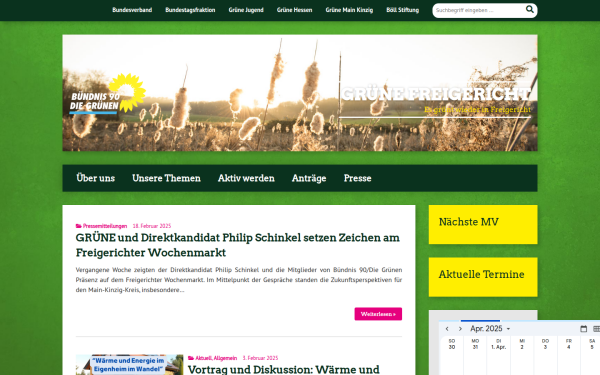This screenshot has width=600, height=375.
Task: Open the Presse menu
Action: [x=357, y=178]
